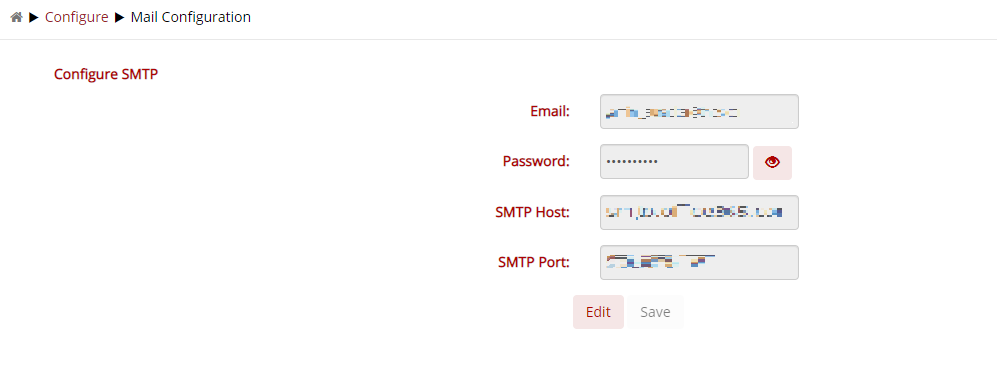Click the arrow separator before Mail Configuration

pyautogui.click(x=120, y=18)
